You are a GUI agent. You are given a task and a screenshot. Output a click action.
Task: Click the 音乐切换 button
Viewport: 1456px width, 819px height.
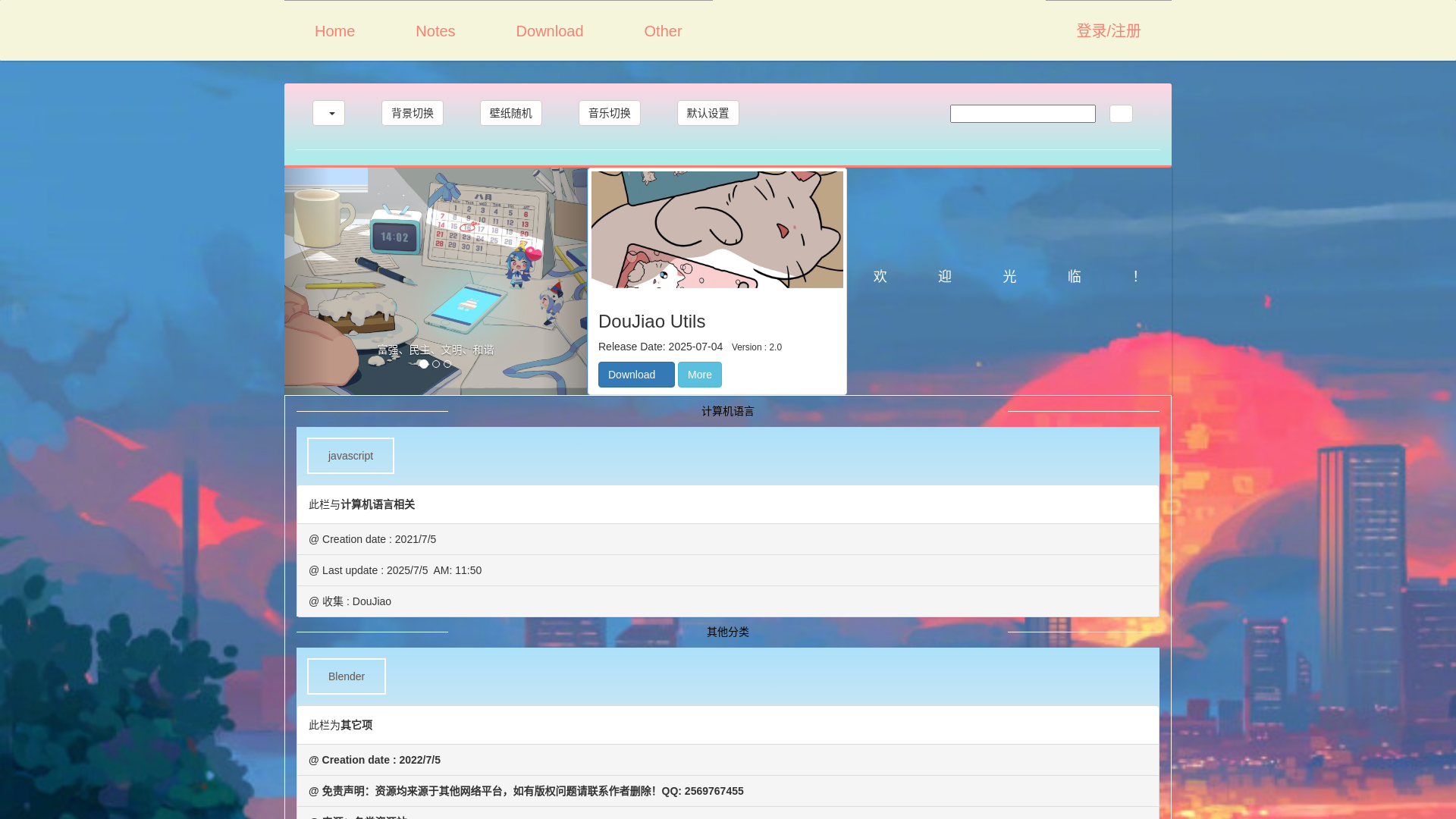(x=610, y=113)
